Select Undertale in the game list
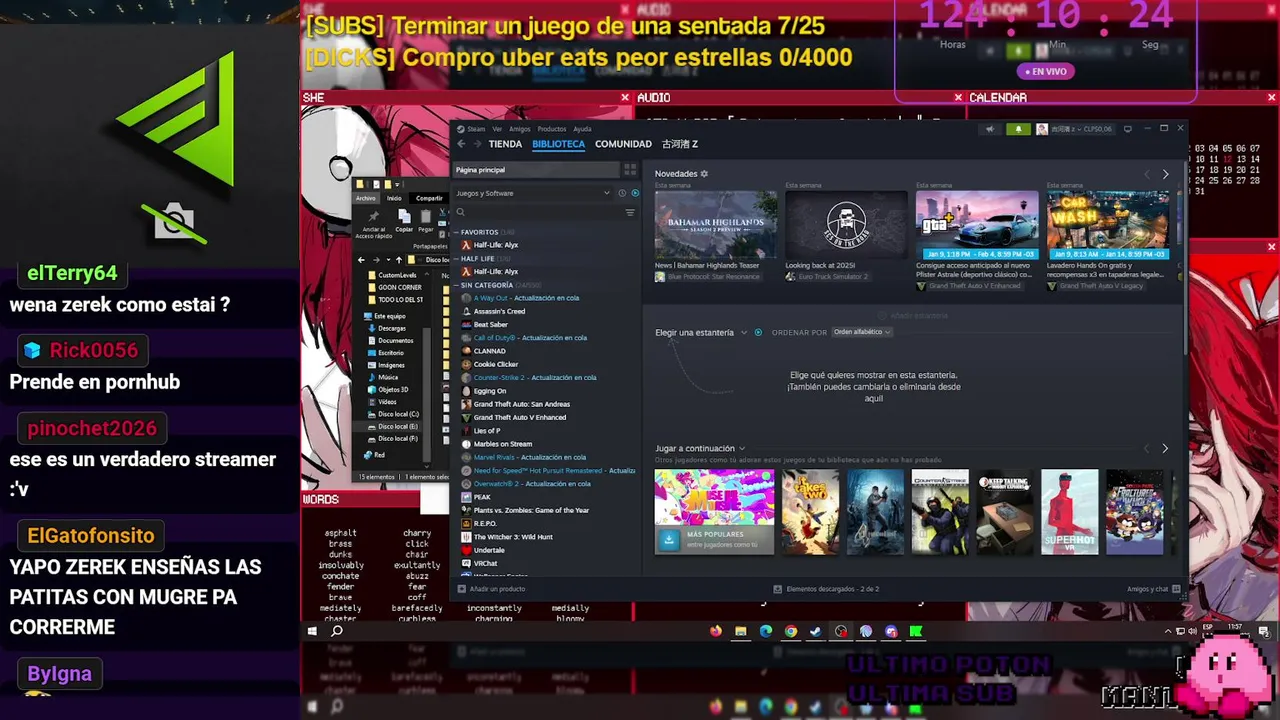Image resolution: width=1280 pixels, height=720 pixels. click(482, 550)
